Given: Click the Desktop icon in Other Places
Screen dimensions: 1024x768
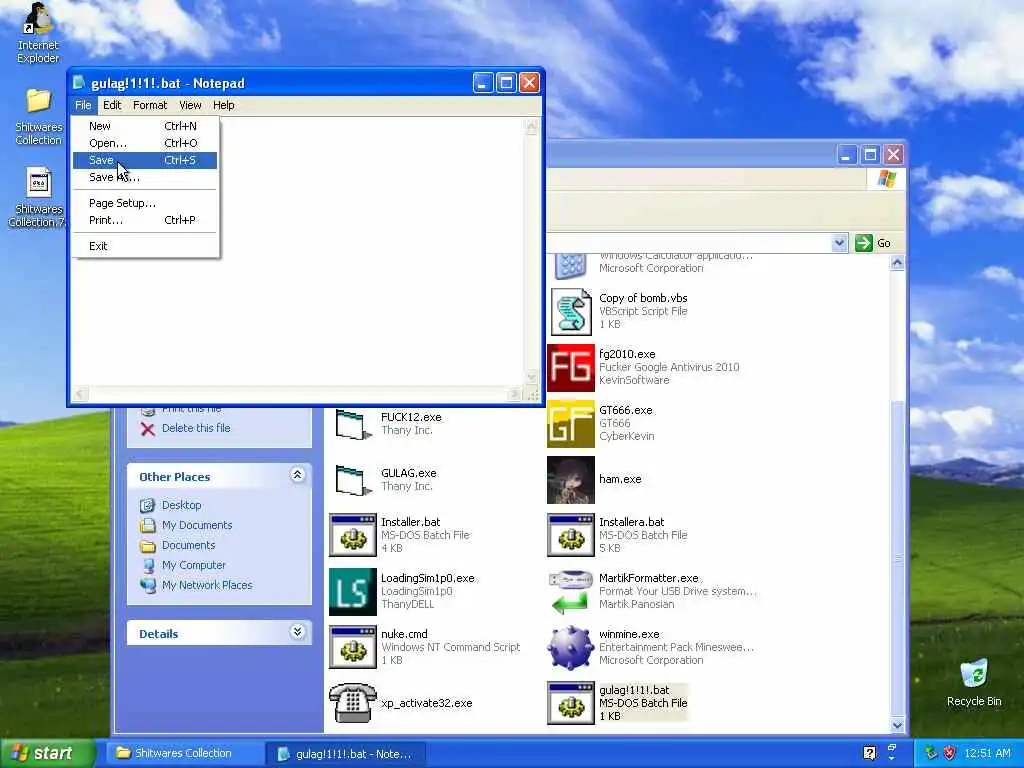Looking at the screenshot, I should [x=148, y=505].
